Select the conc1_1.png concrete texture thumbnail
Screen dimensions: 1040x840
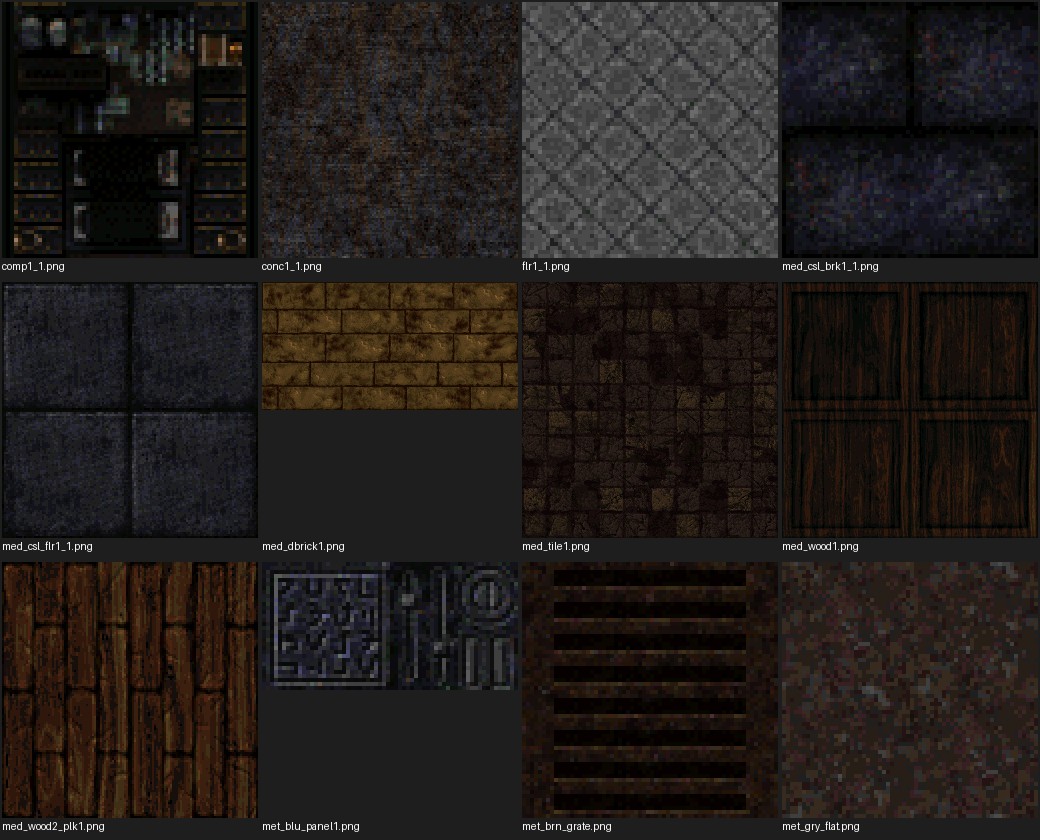[389, 129]
